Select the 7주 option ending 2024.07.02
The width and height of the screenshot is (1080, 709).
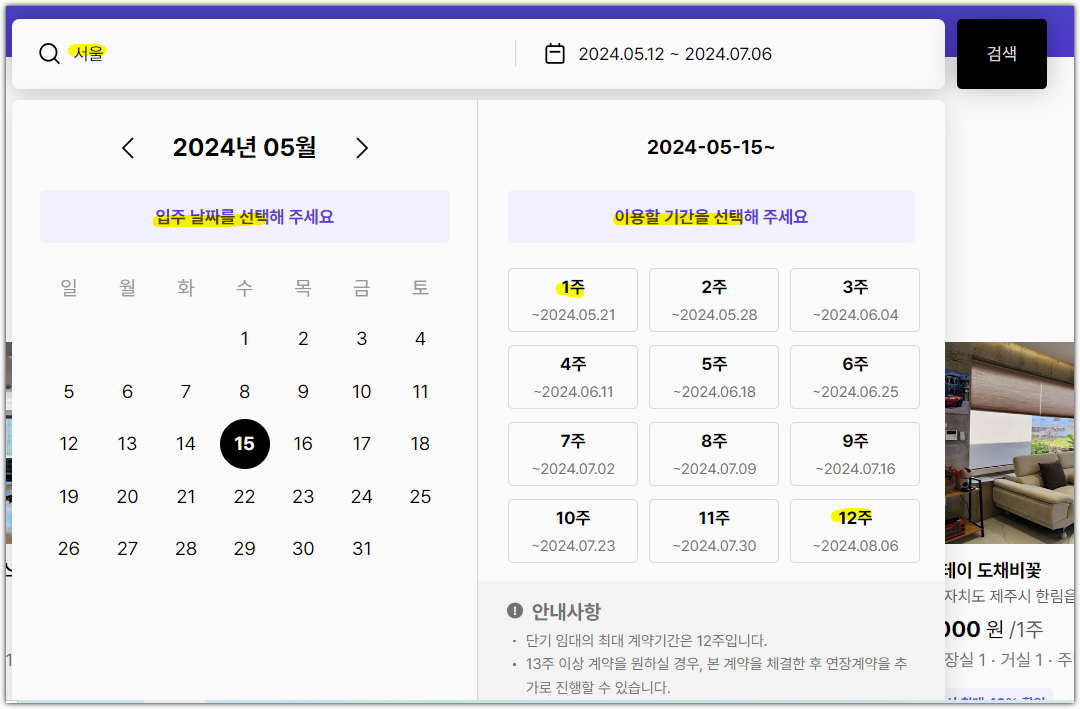click(572, 454)
